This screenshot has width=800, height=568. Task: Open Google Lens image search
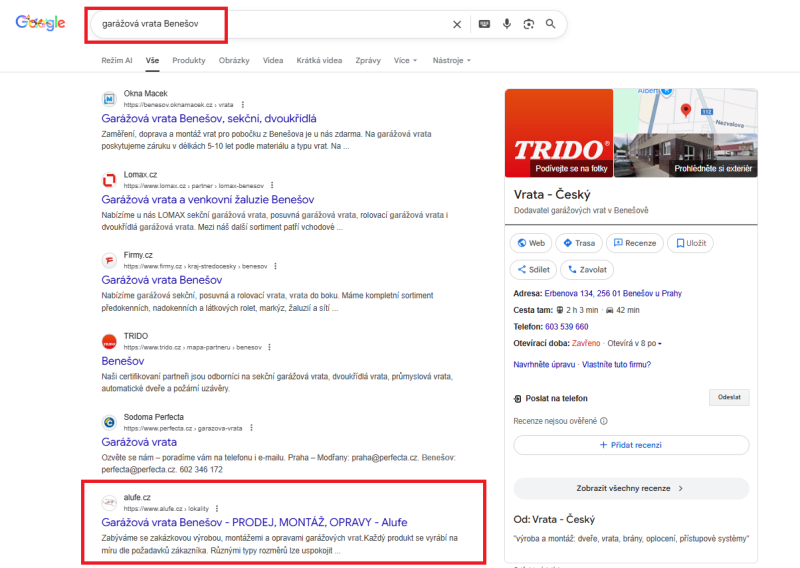coord(528,24)
